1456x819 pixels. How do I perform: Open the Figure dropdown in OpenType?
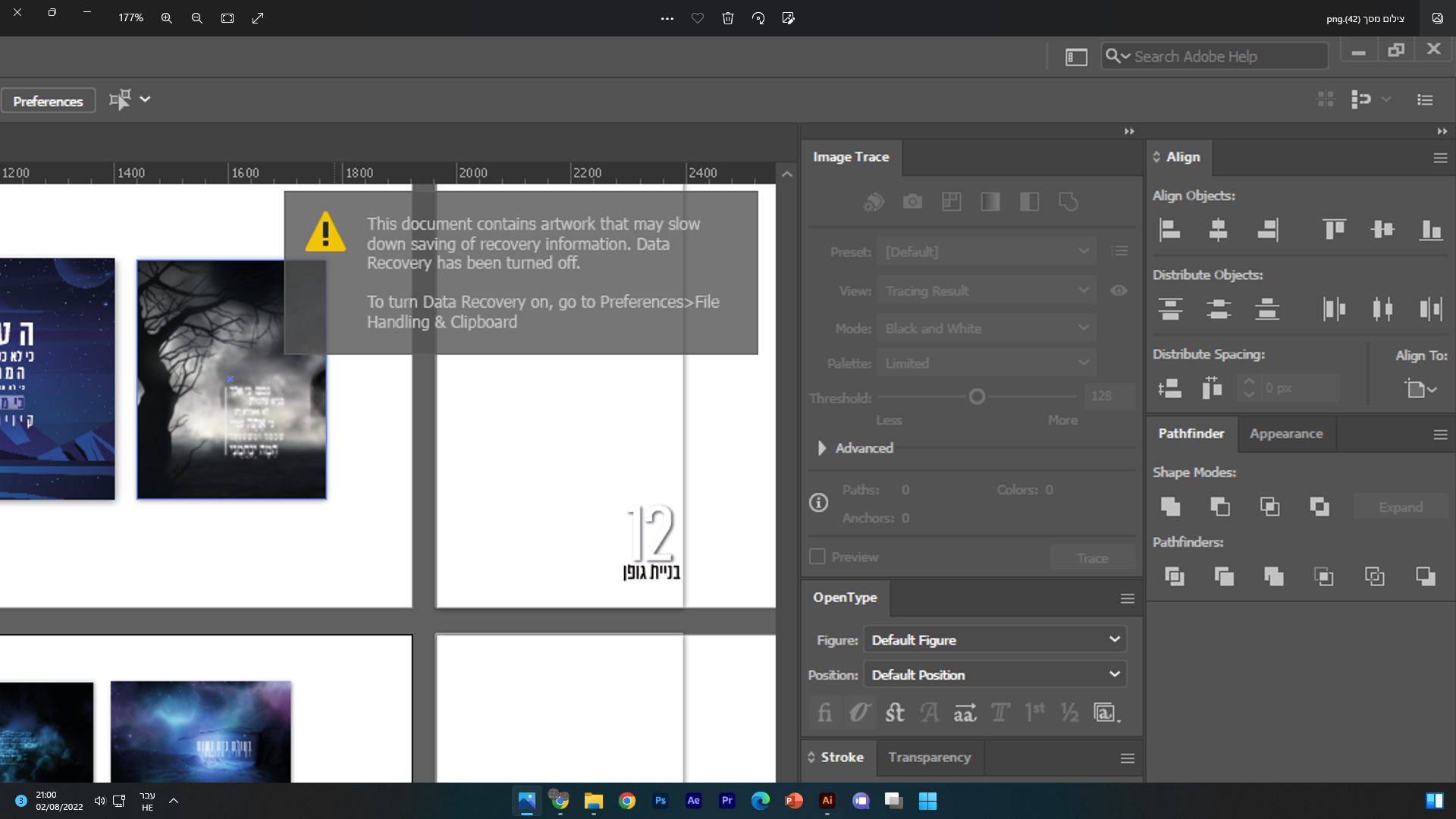(x=995, y=640)
